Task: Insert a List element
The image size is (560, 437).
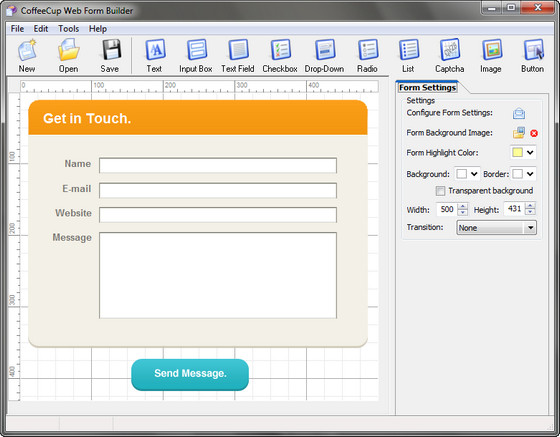Action: 408,56
